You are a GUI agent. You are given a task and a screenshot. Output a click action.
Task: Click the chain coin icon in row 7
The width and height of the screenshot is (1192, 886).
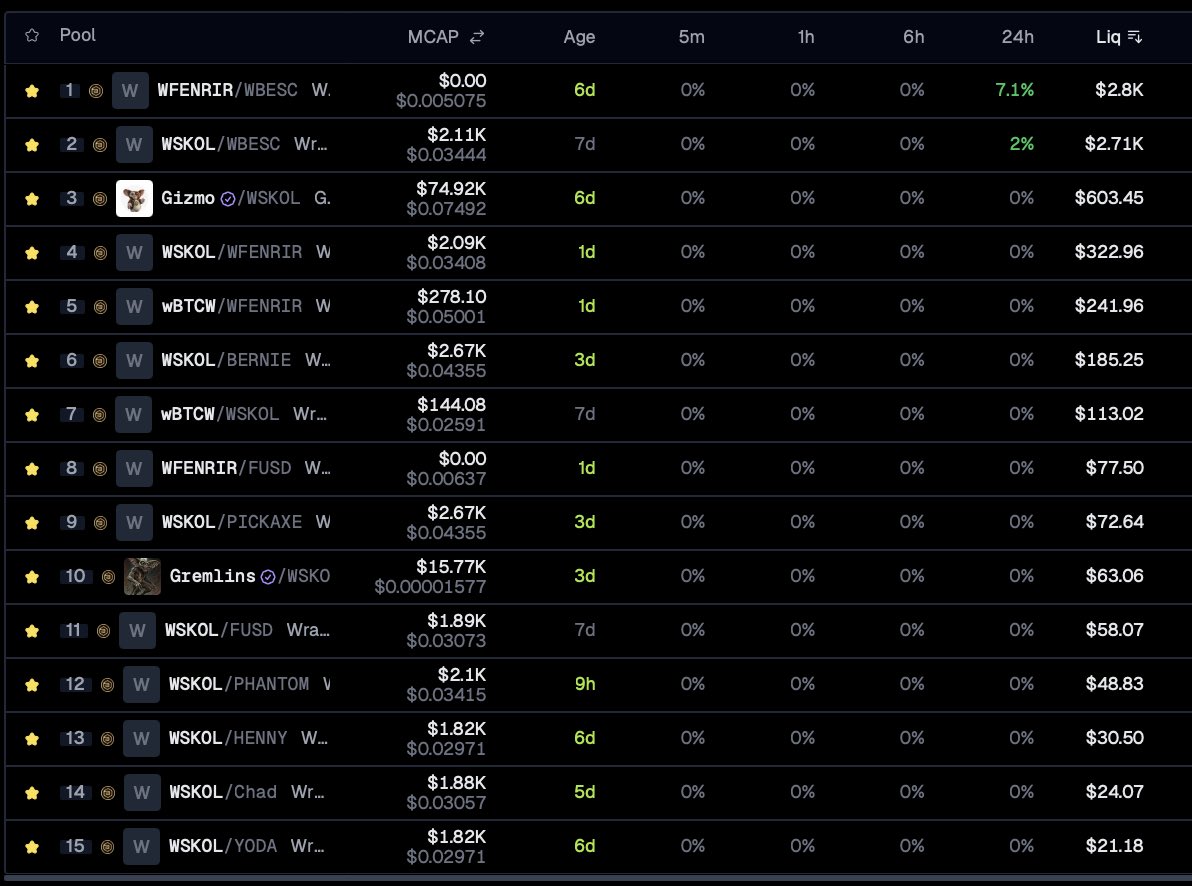tap(99, 414)
